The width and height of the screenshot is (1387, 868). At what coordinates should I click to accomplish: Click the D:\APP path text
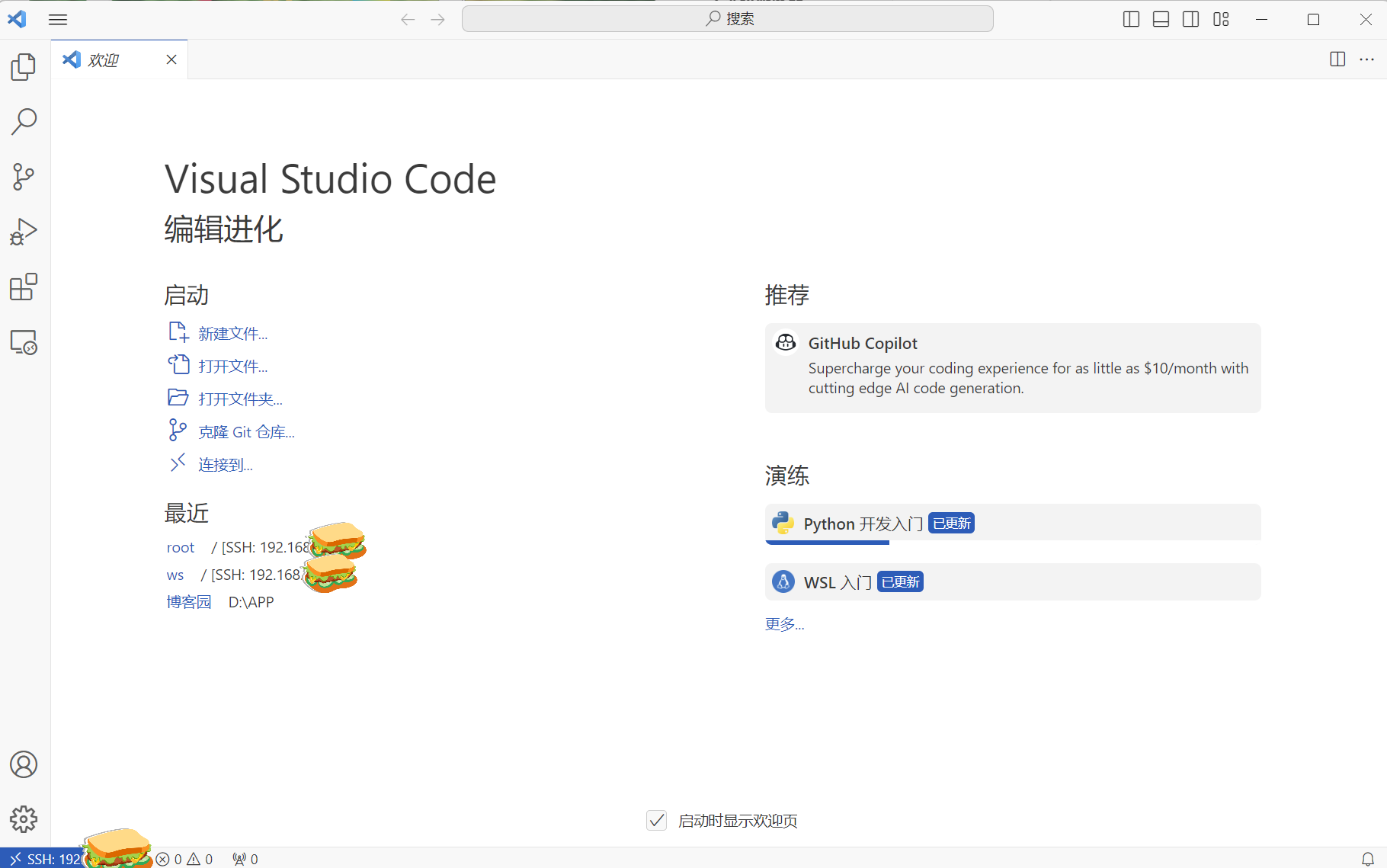point(251,602)
